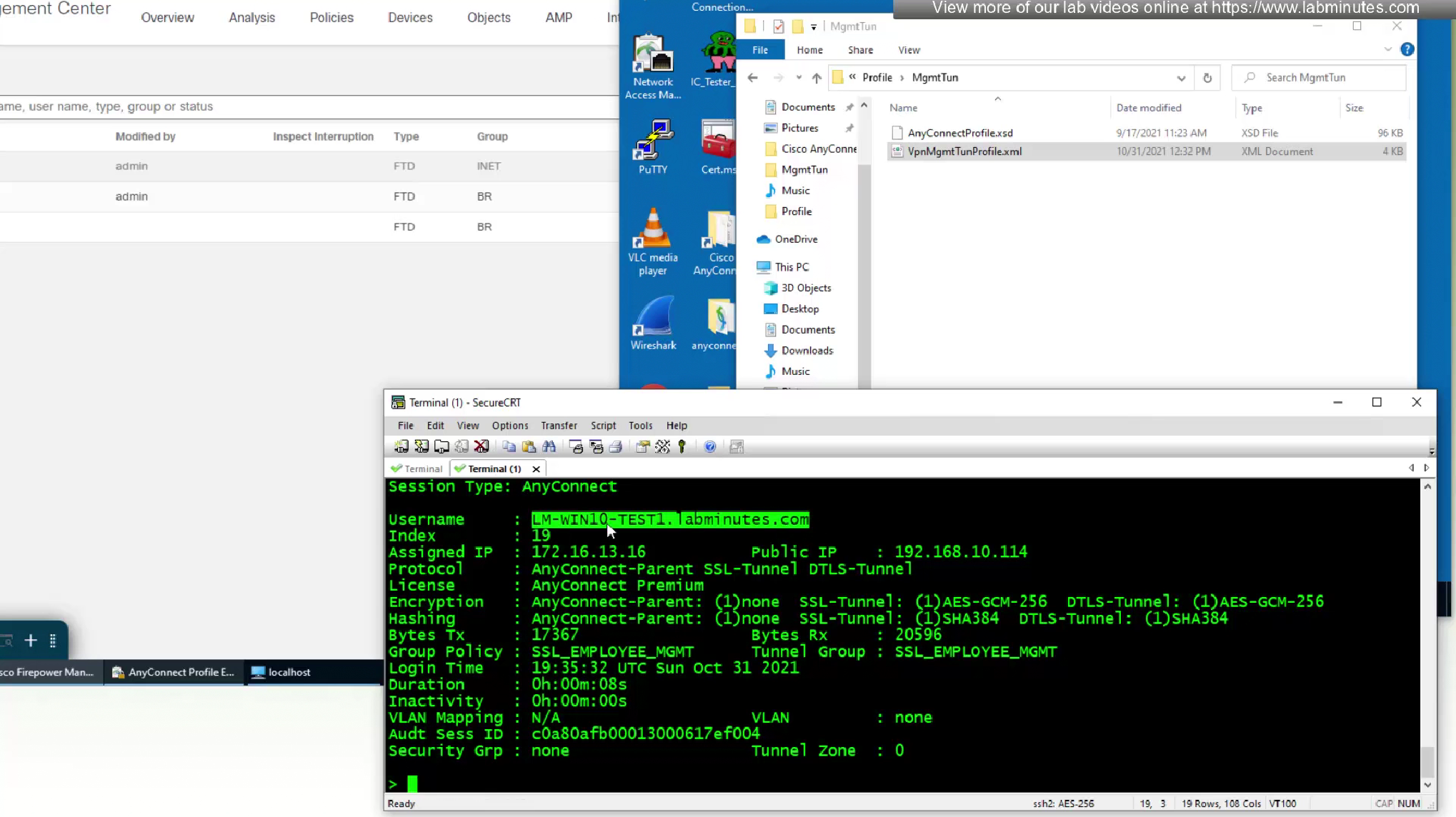Open Session Options from the toolbar icon
1456x817 pixels.
click(642, 447)
